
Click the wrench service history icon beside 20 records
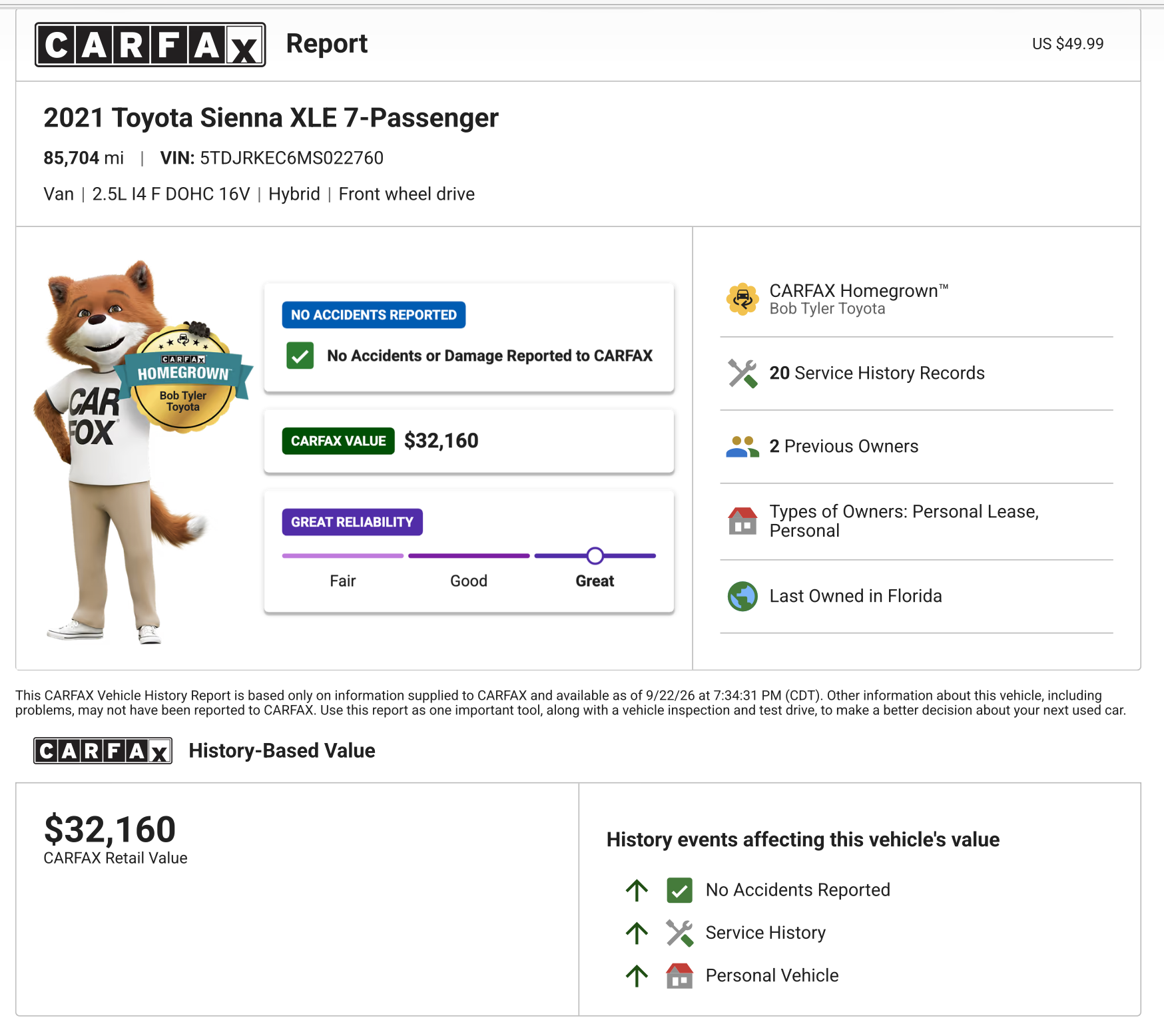click(742, 374)
